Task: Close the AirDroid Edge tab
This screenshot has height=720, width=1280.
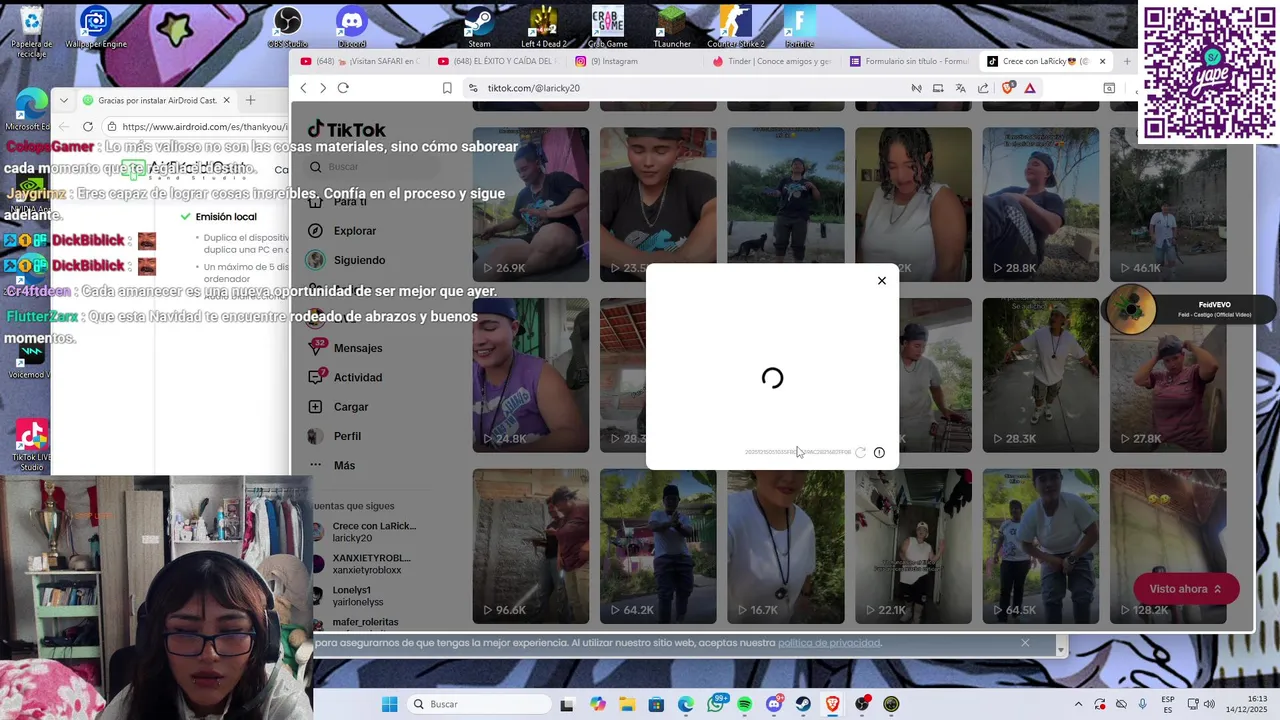Action: click(226, 100)
